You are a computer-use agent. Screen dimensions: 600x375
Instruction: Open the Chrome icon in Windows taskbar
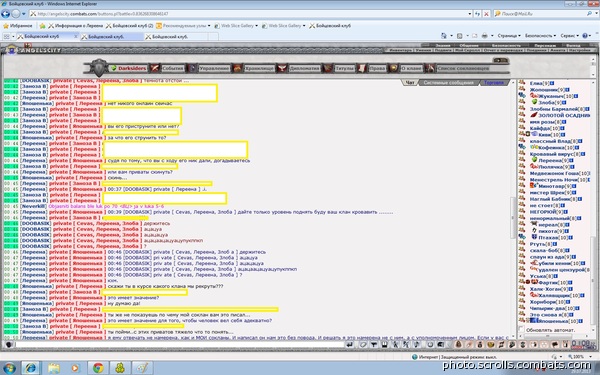click(98, 368)
